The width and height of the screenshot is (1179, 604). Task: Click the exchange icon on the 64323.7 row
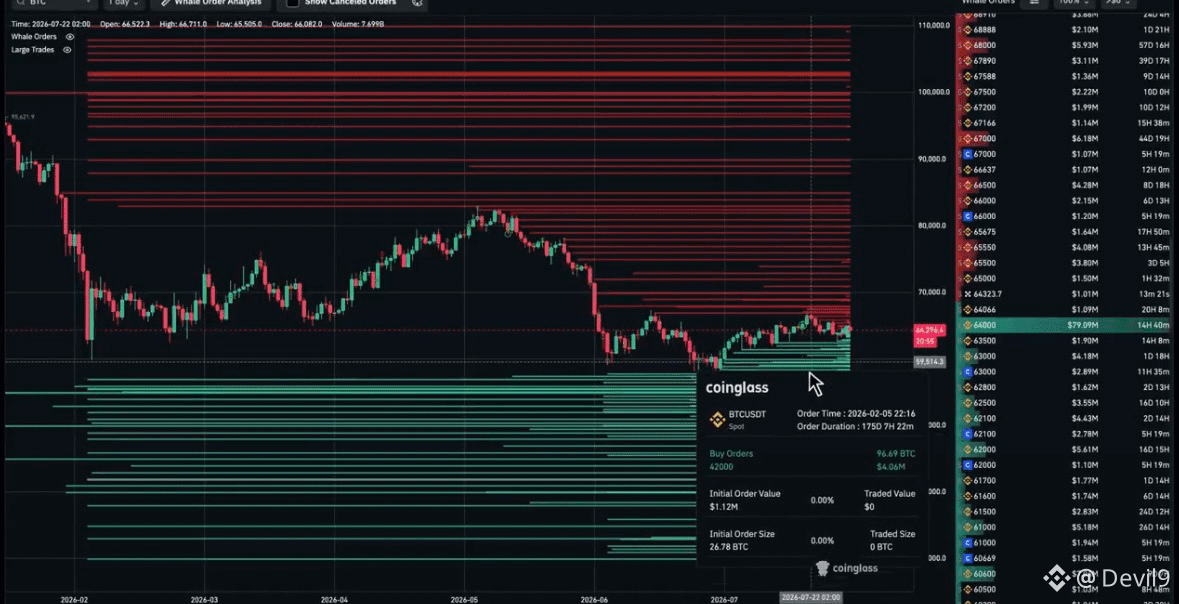pos(968,294)
